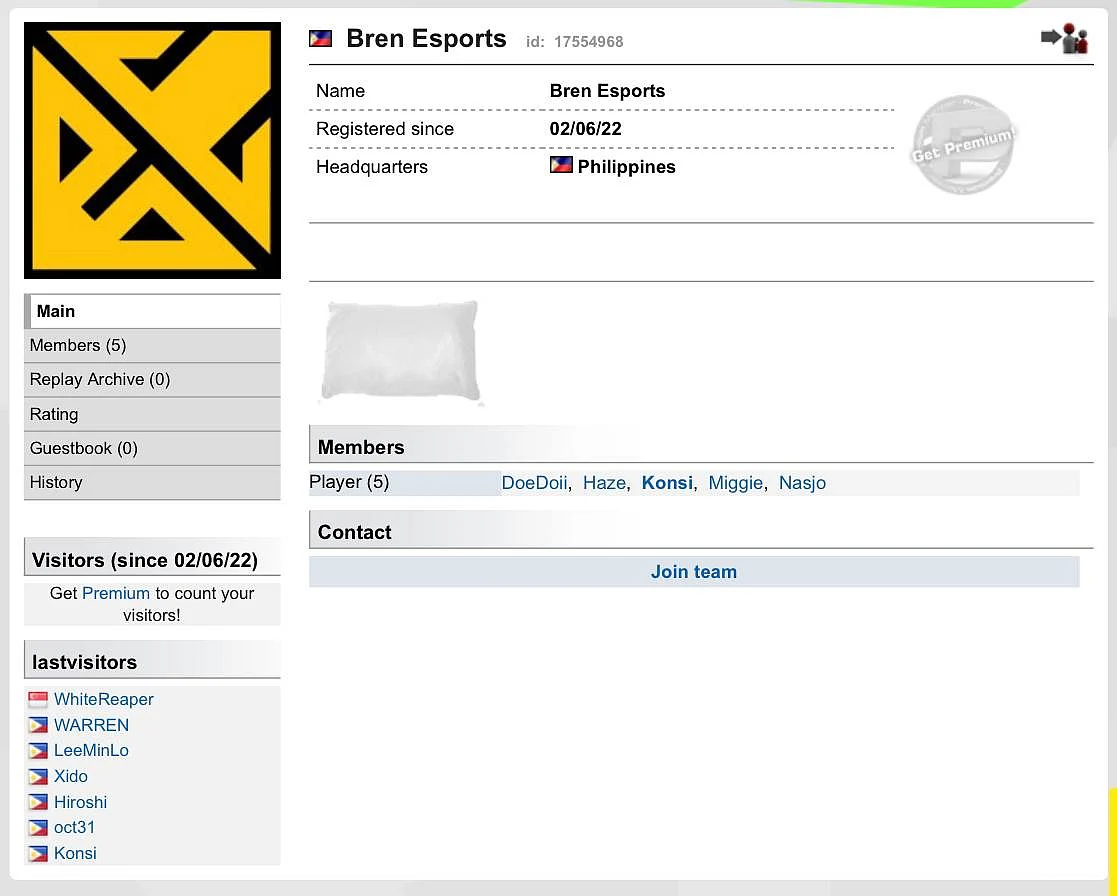Screen dimensions: 1117x896
Task: Click the Members section heading
Action: pyautogui.click(x=360, y=447)
